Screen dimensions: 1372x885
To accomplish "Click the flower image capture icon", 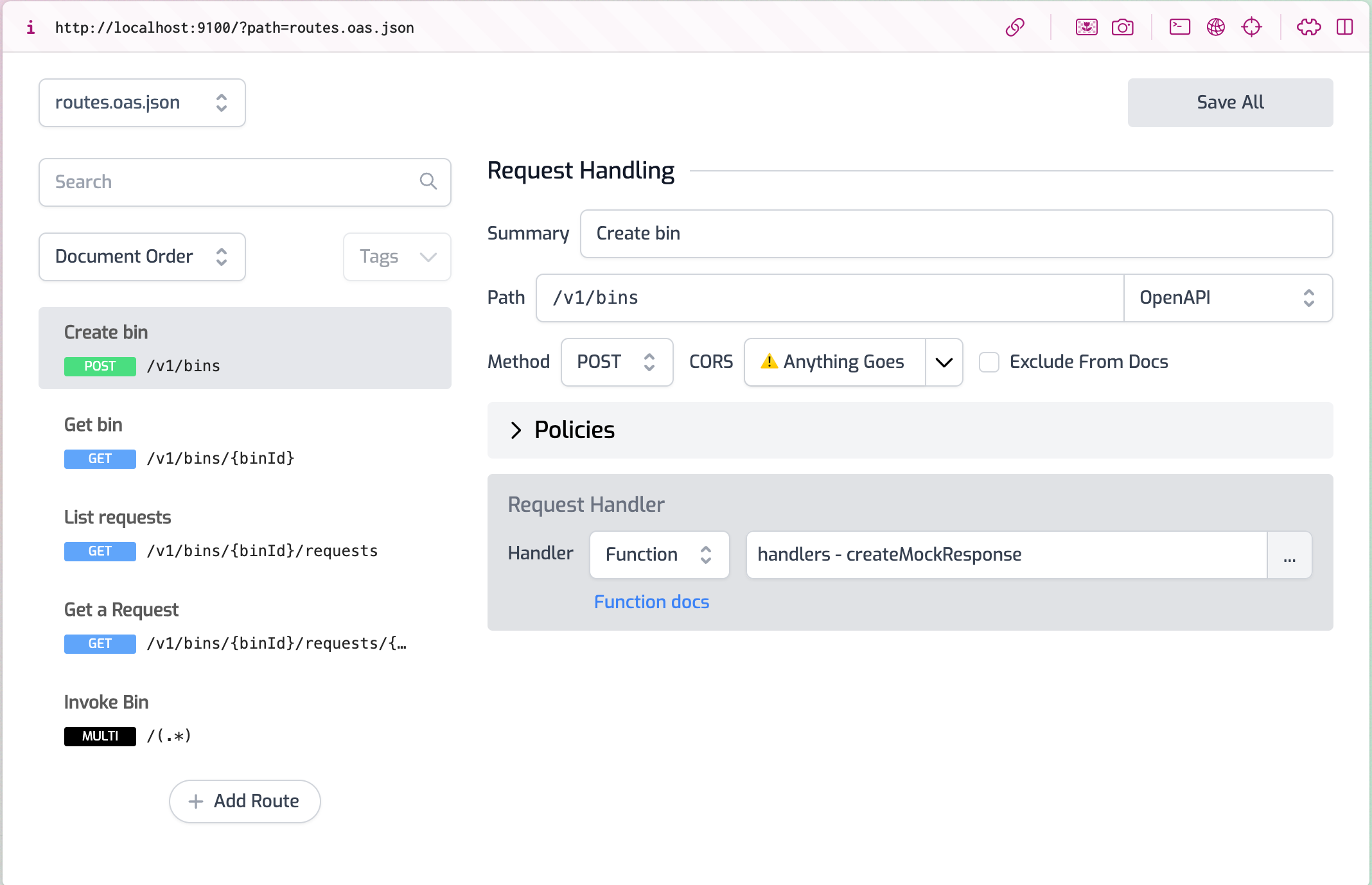I will tap(1086, 27).
